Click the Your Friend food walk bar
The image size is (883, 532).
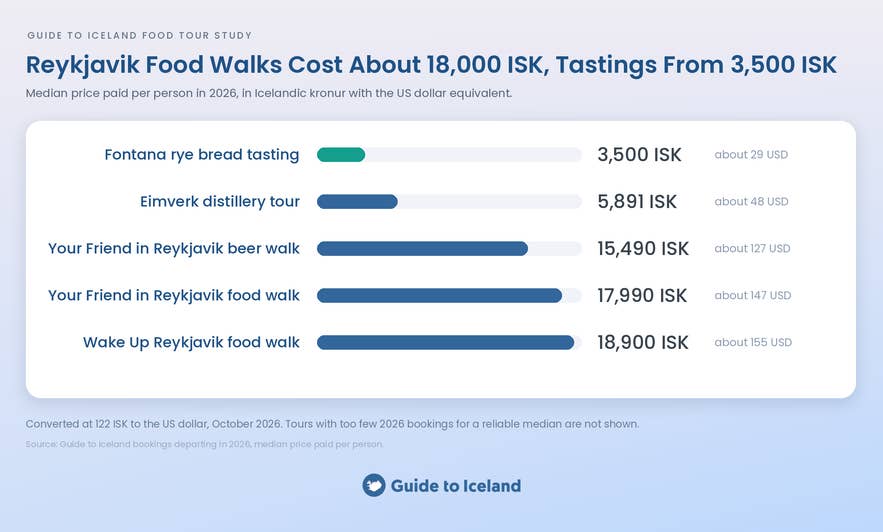439,295
